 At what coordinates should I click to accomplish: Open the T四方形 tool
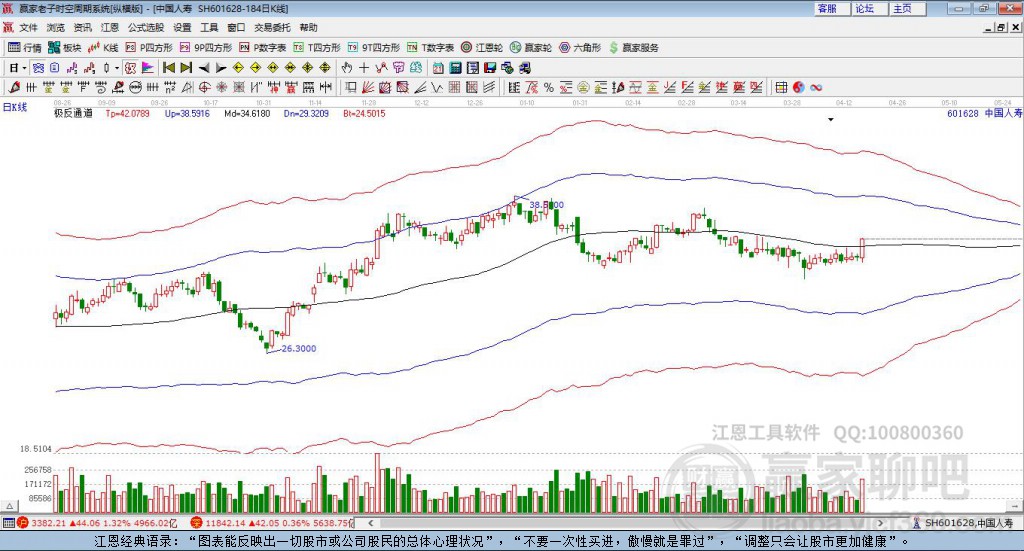[317, 48]
